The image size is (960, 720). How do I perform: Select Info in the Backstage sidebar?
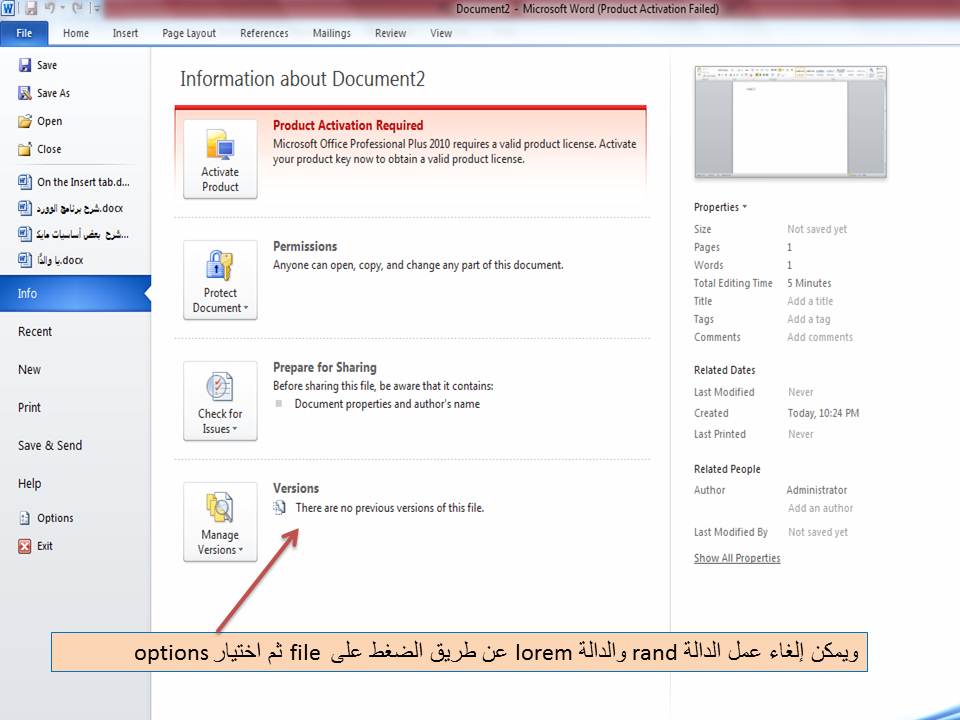coord(75,293)
